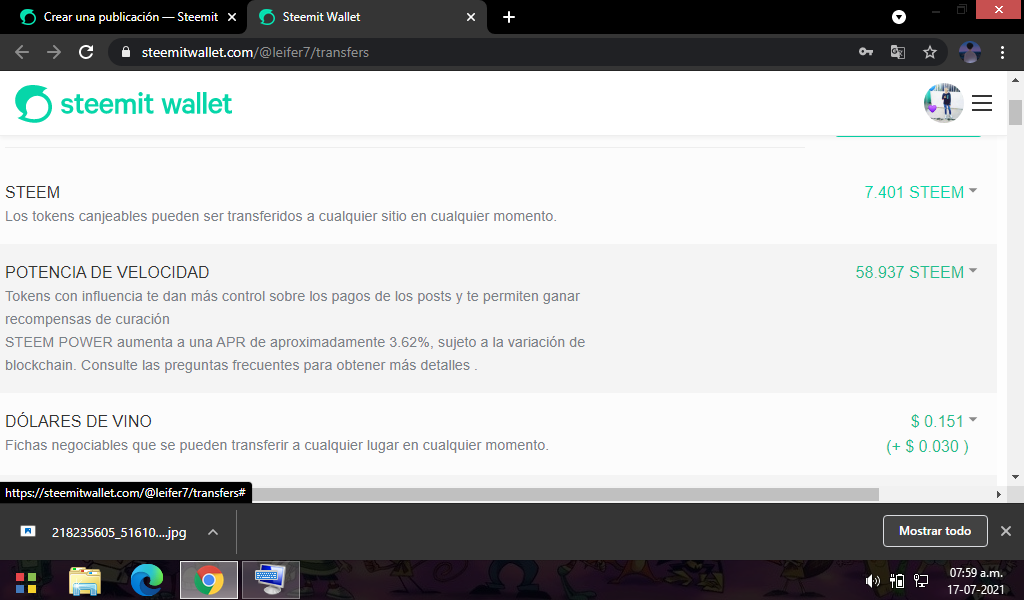Click Mostrar todo downloads button
Image resolution: width=1024 pixels, height=600 pixels.
coord(935,531)
